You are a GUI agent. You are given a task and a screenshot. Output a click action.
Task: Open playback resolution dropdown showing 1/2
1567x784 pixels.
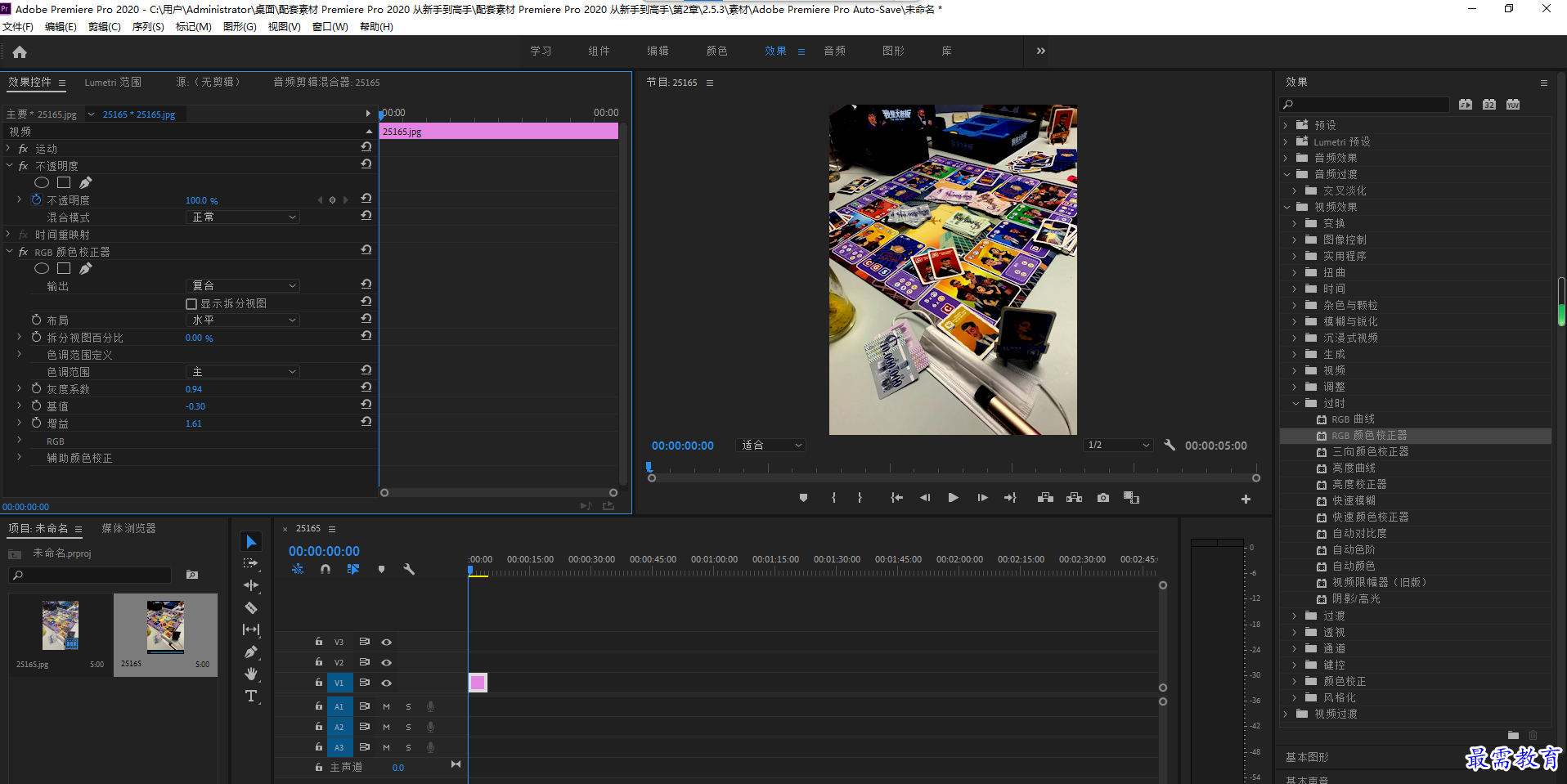click(1118, 445)
